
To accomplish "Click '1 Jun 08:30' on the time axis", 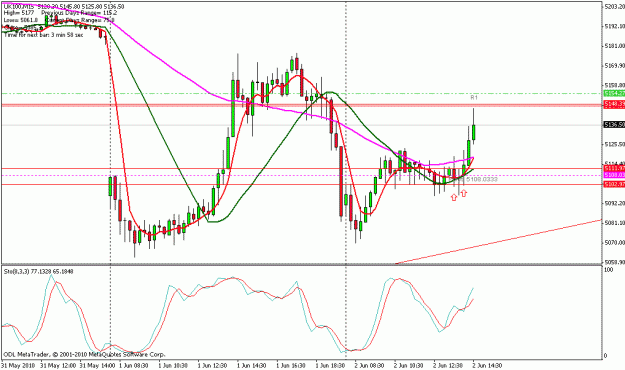I will [134, 365].
